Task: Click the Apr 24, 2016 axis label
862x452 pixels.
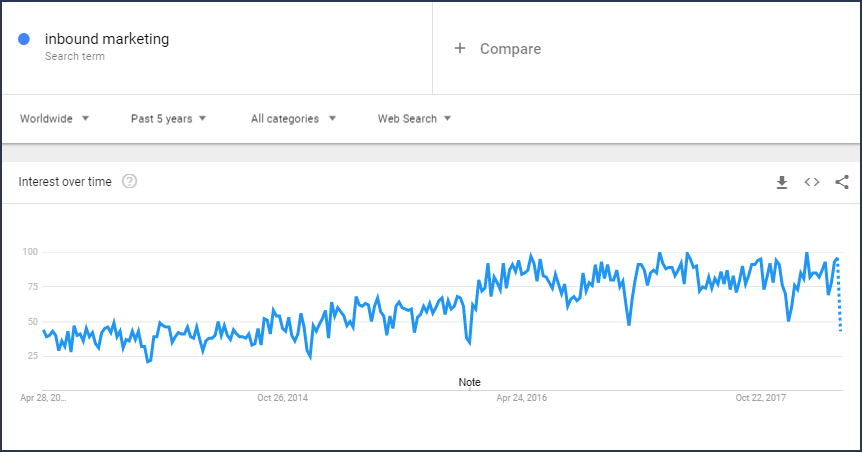Action: click(522, 398)
